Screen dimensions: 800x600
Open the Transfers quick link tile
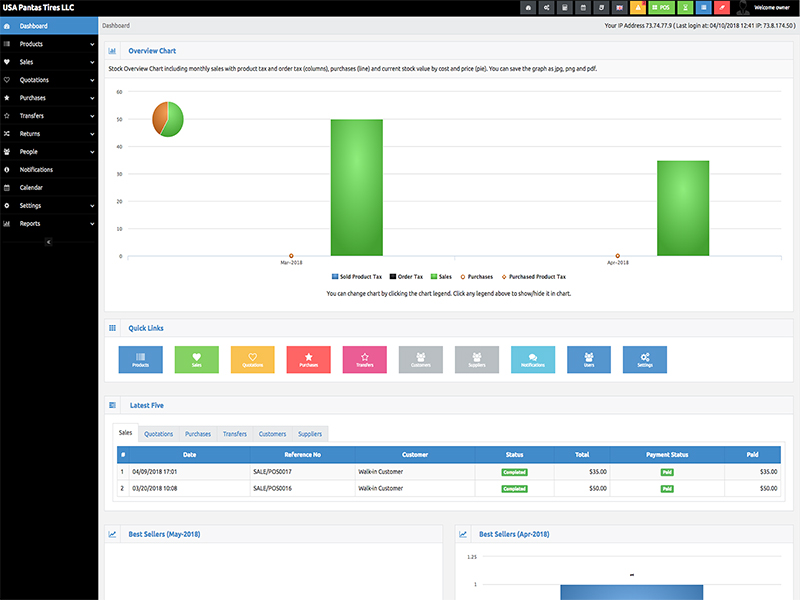364,360
